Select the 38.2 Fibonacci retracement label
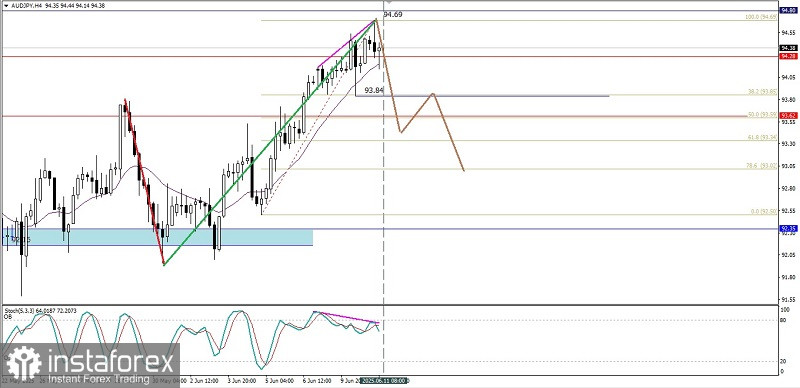The width and height of the screenshot is (800, 388). 762,92
